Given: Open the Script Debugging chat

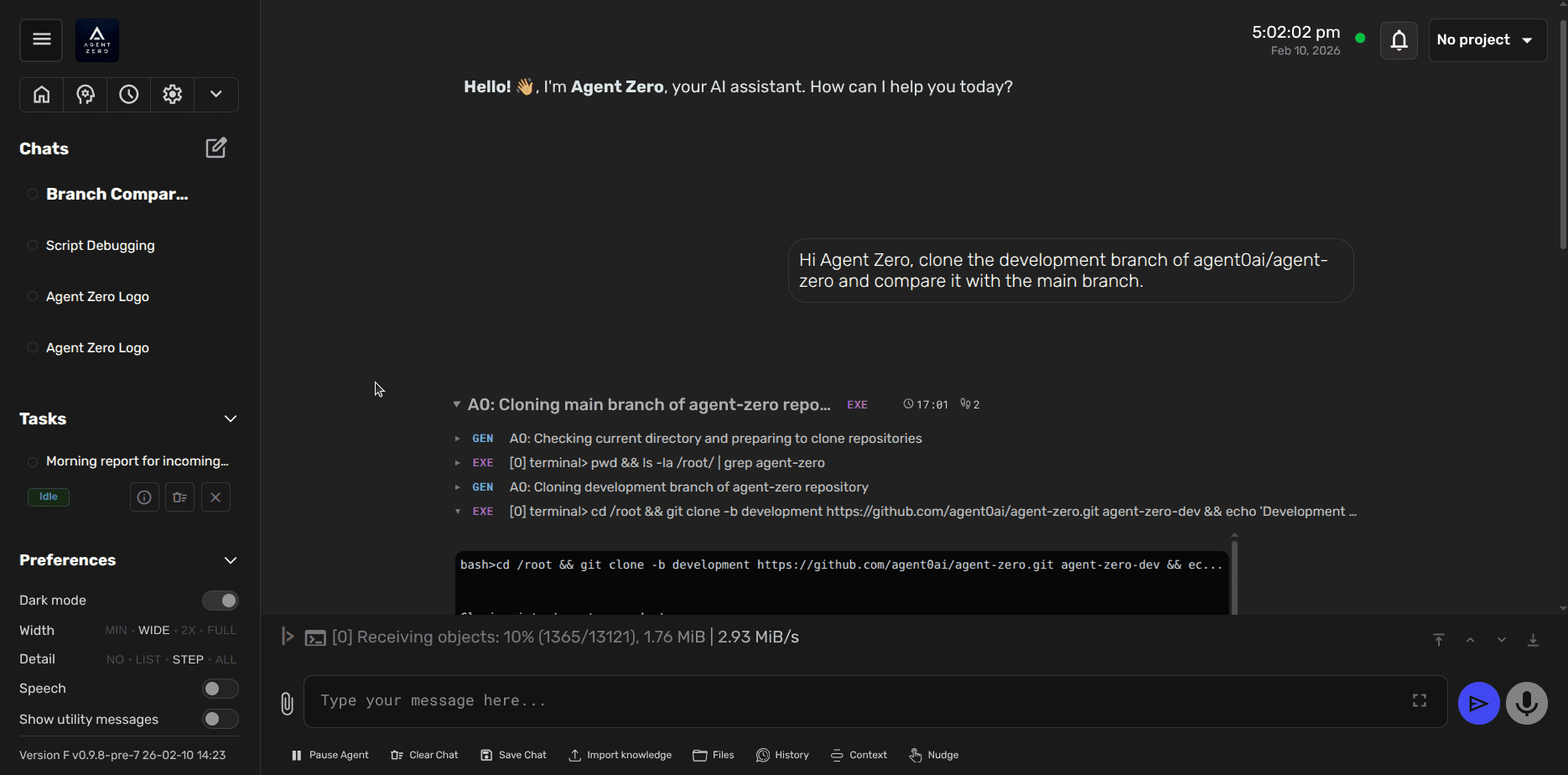Looking at the screenshot, I should [101, 246].
